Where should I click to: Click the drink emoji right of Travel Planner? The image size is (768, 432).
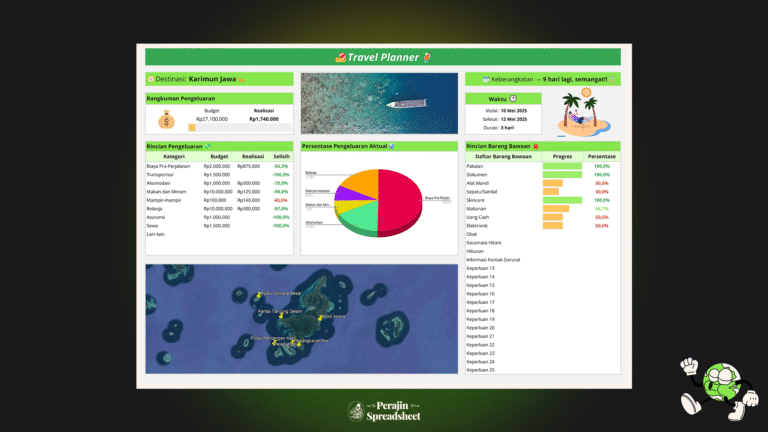[427, 57]
